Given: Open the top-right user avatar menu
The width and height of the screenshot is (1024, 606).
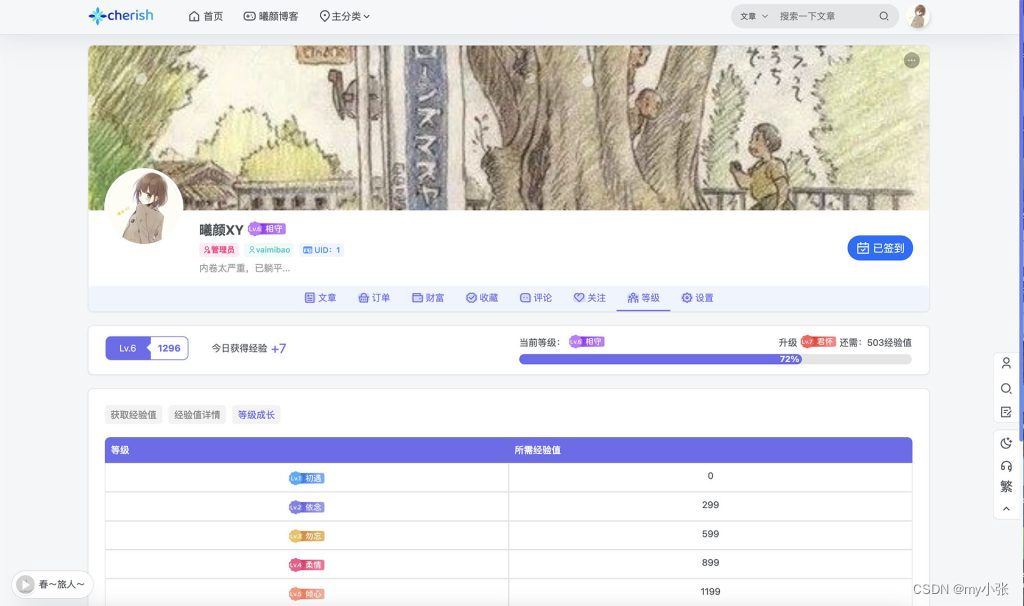Looking at the screenshot, I should (919, 16).
